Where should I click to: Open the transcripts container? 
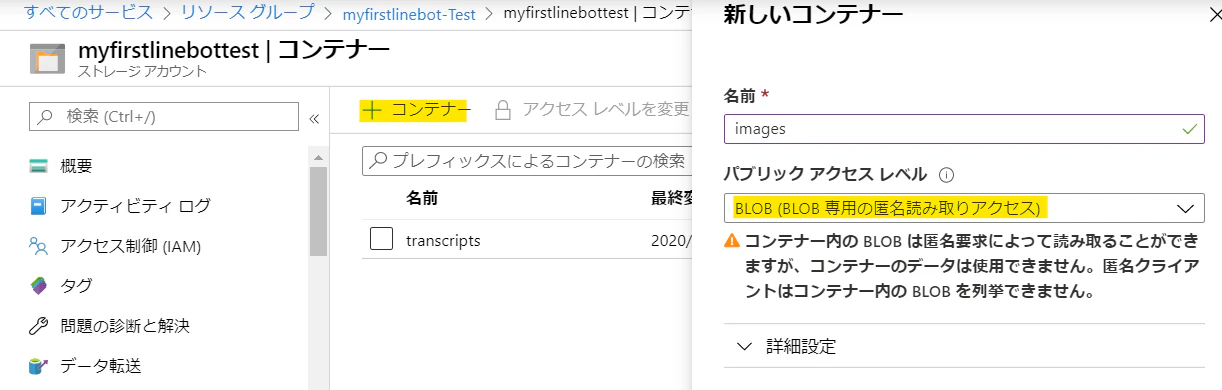tap(443, 241)
